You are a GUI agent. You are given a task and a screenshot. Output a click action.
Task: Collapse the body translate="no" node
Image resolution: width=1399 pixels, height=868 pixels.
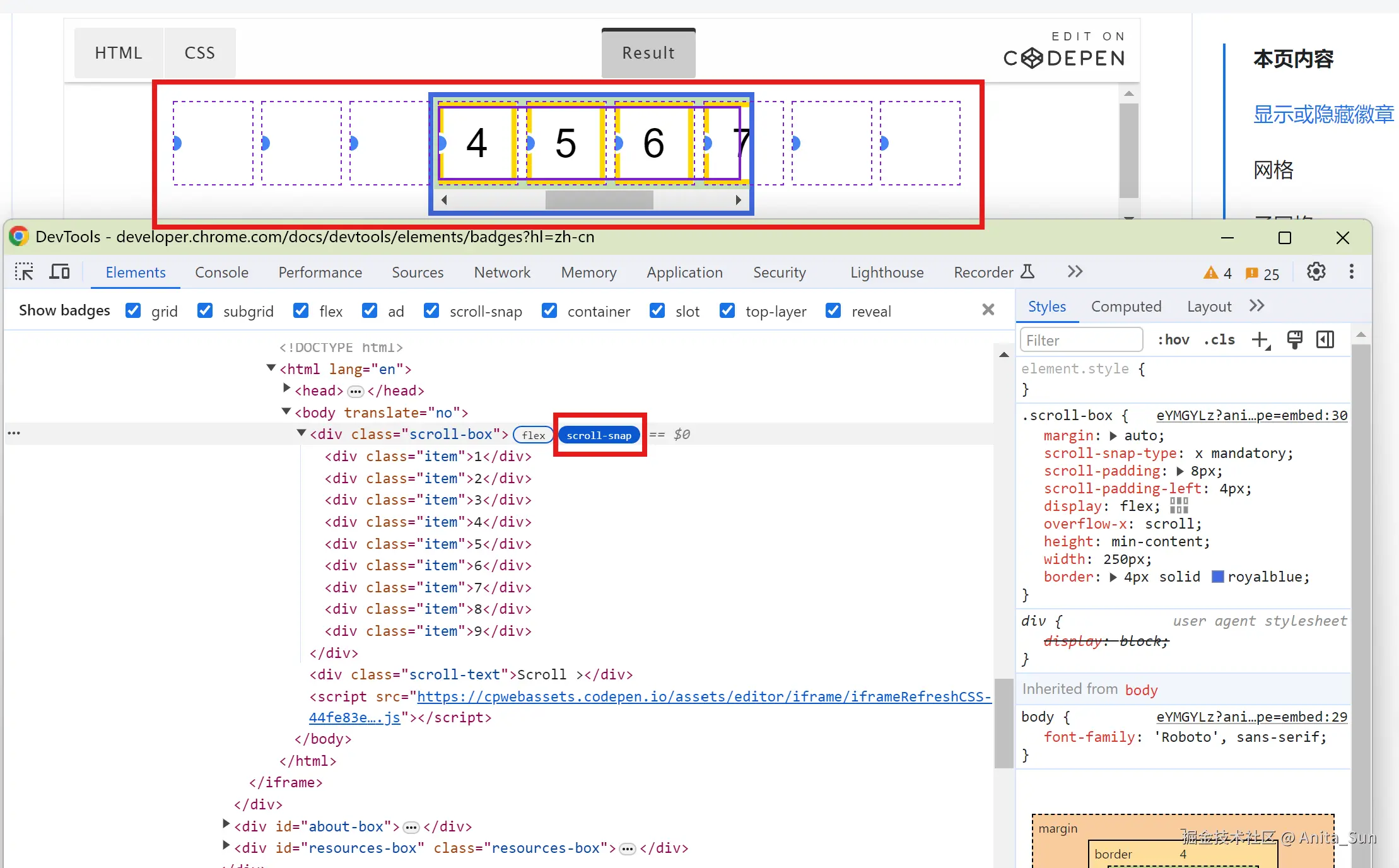(x=286, y=411)
